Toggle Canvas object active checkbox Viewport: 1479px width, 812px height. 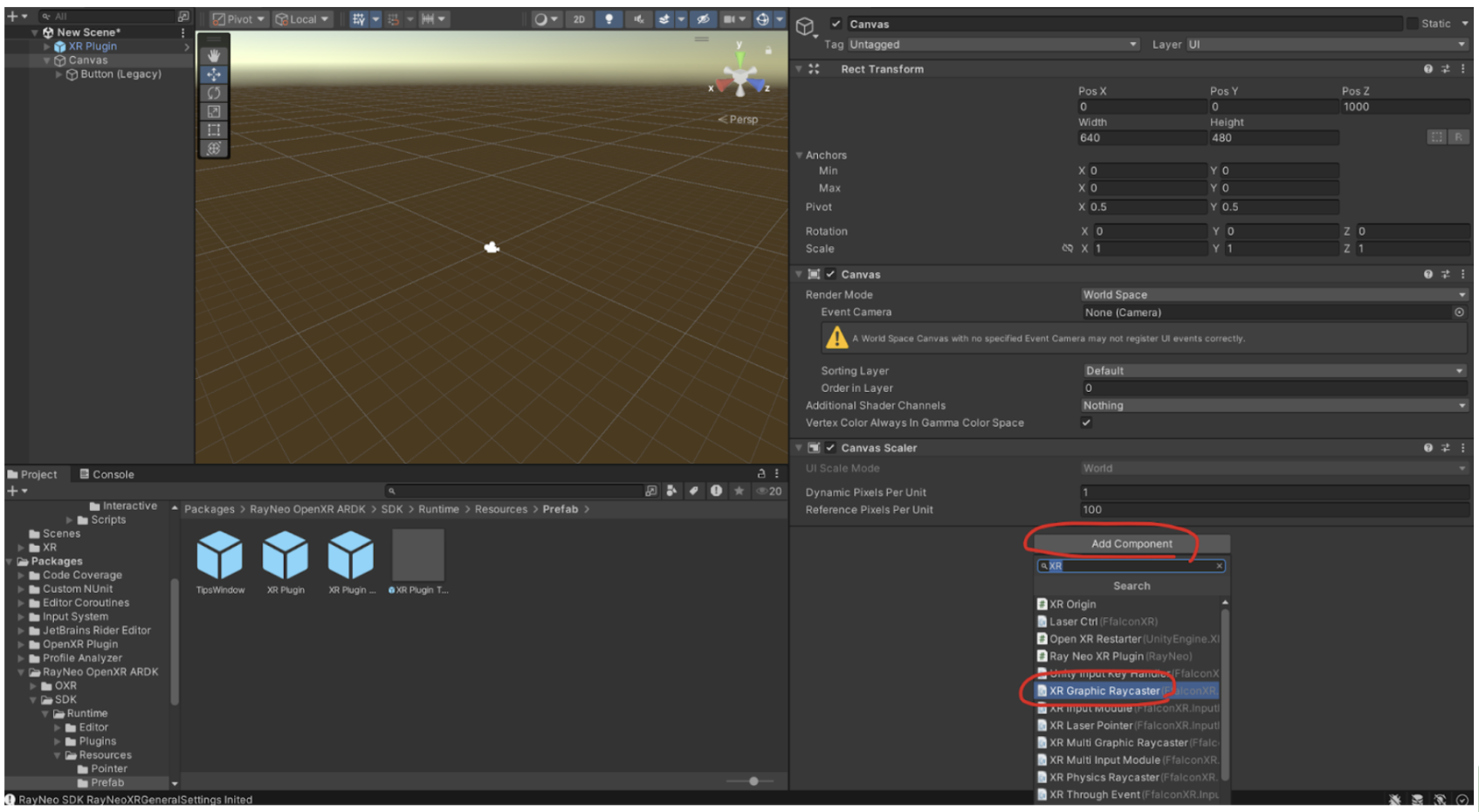pyautogui.click(x=836, y=24)
